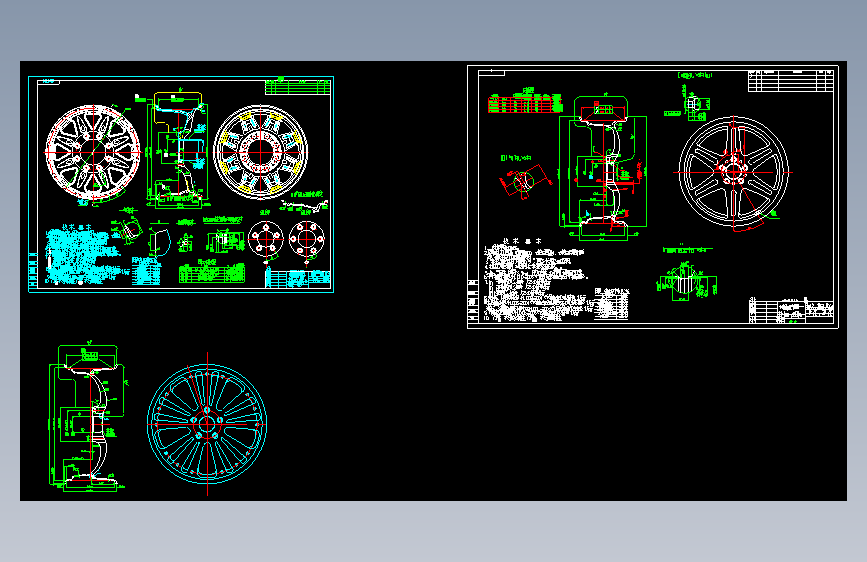Select the five-spoke wheel view in right sheet

(x=733, y=172)
